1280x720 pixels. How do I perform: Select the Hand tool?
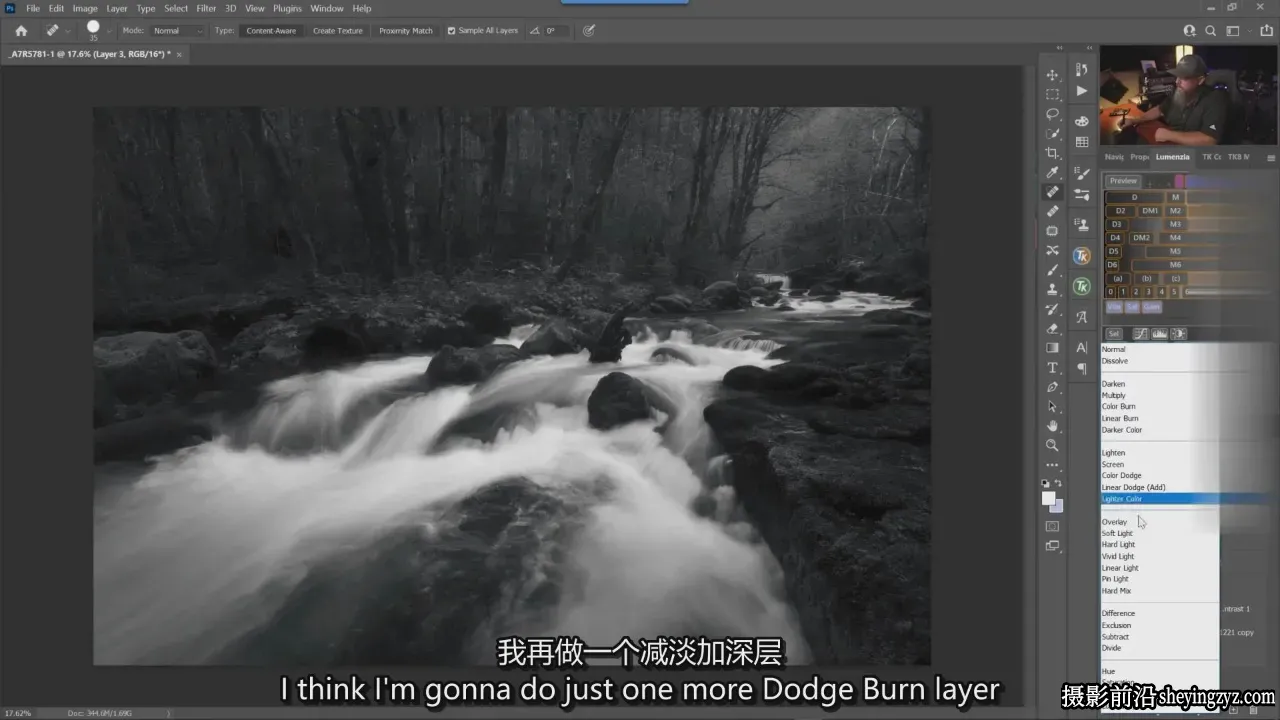pyautogui.click(x=1052, y=426)
